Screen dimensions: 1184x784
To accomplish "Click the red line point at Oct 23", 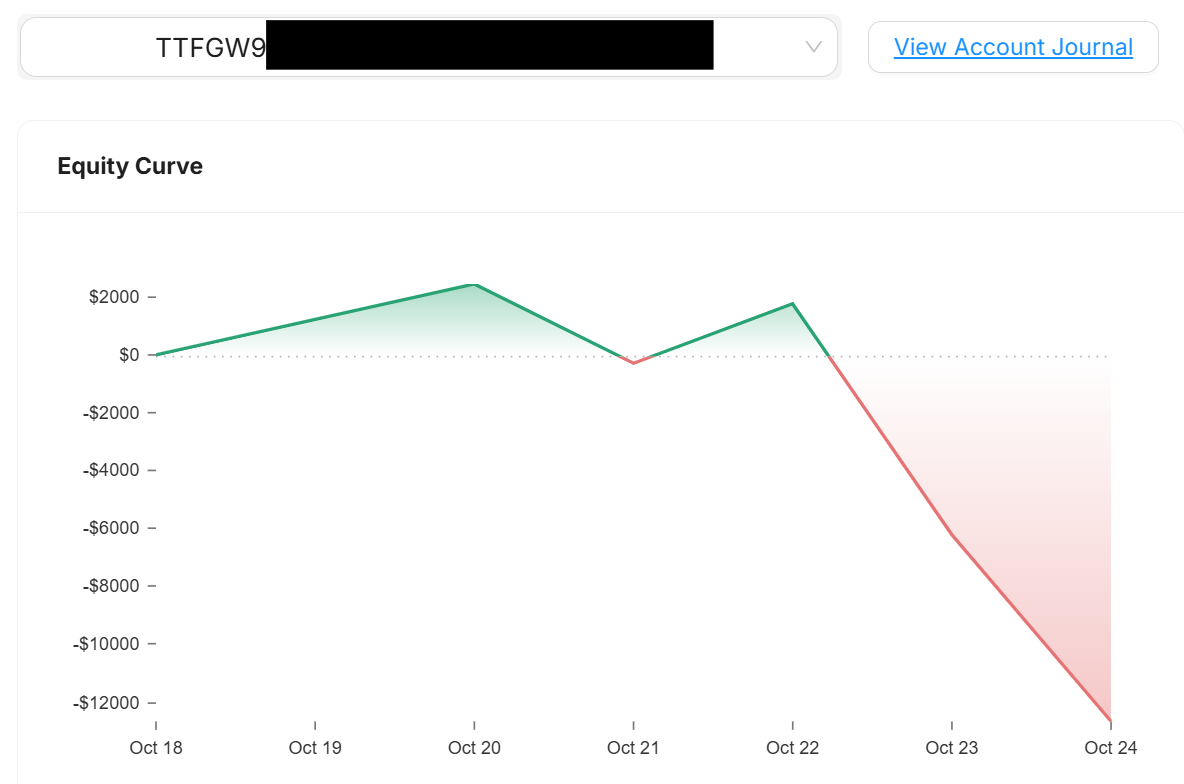I will tap(952, 536).
